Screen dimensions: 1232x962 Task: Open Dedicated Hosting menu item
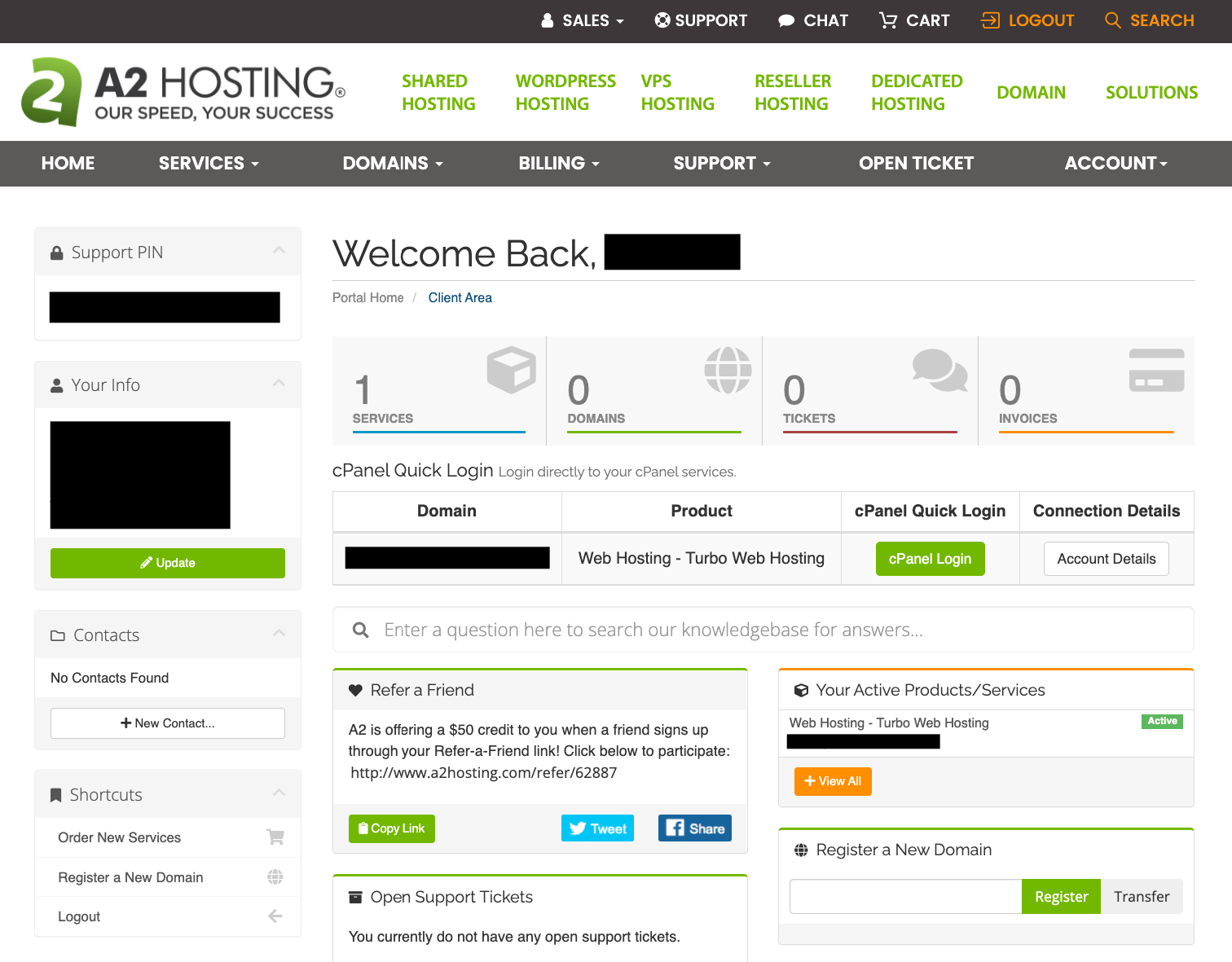[x=917, y=92]
